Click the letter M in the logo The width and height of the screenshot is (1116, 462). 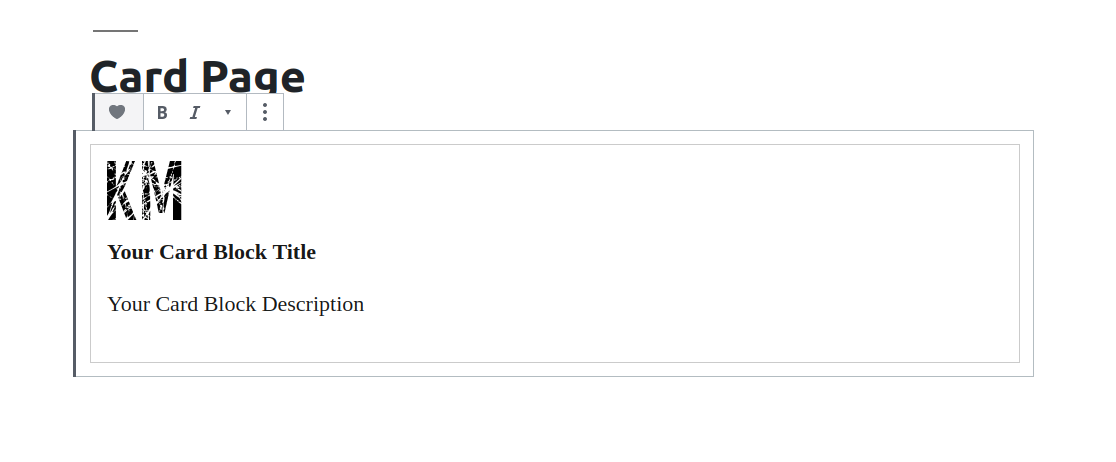(162, 190)
